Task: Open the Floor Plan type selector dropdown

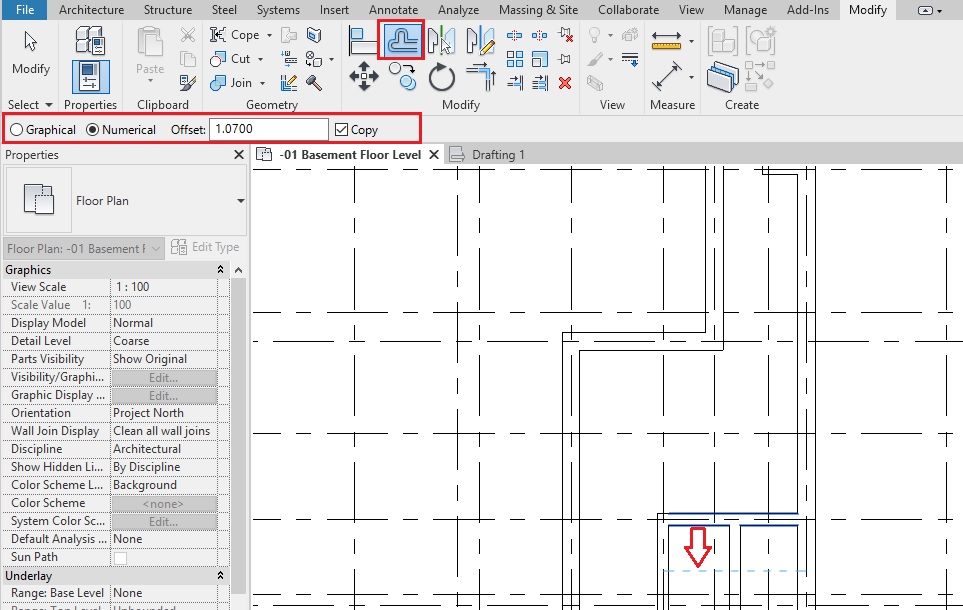Action: [x=240, y=201]
